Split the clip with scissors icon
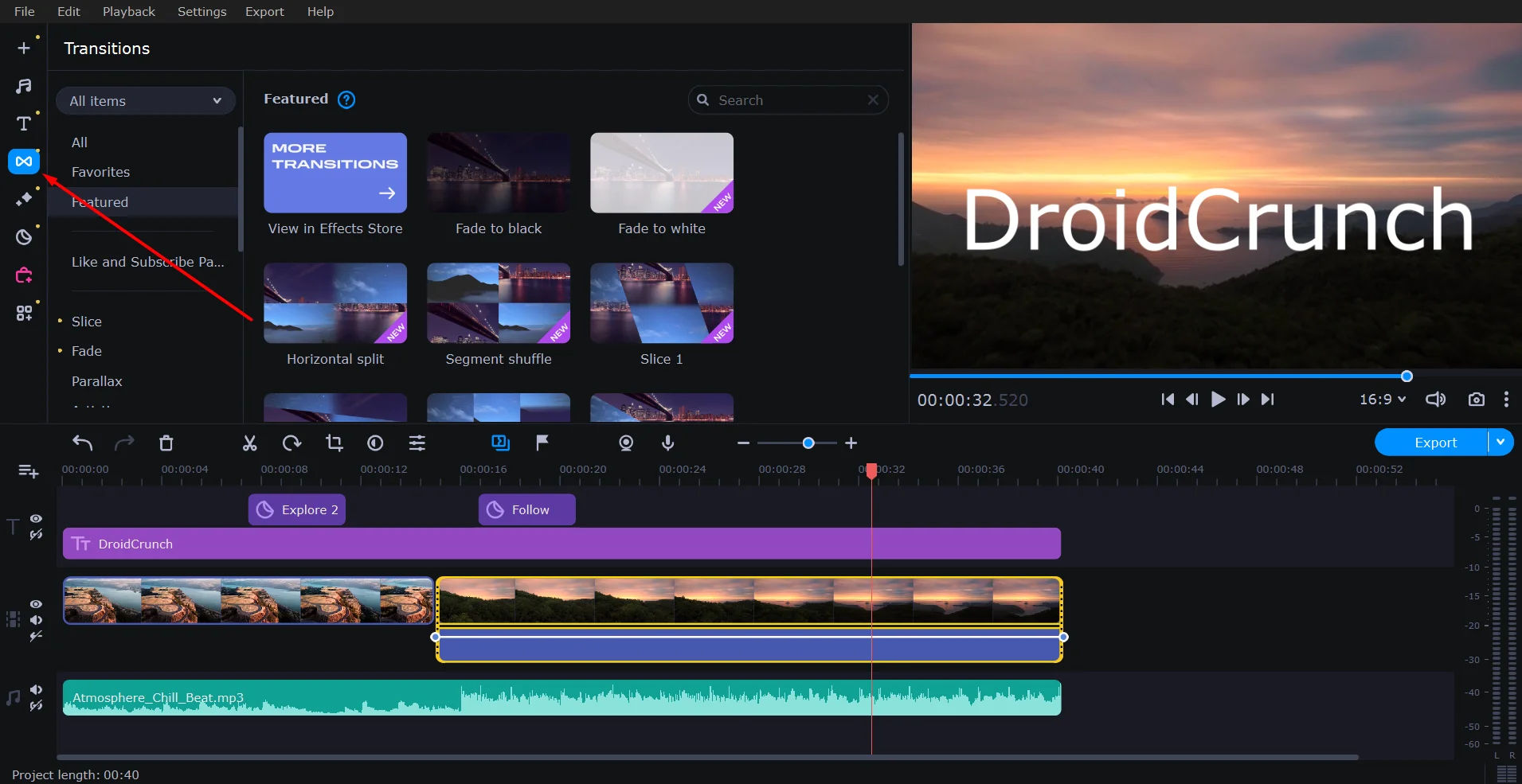1522x784 pixels. coord(249,443)
